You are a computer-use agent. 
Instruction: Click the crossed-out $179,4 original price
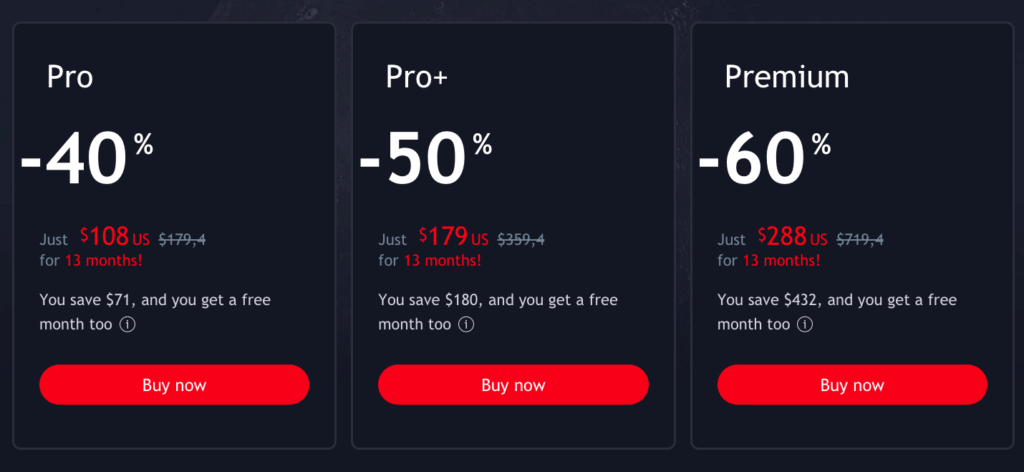pos(182,240)
